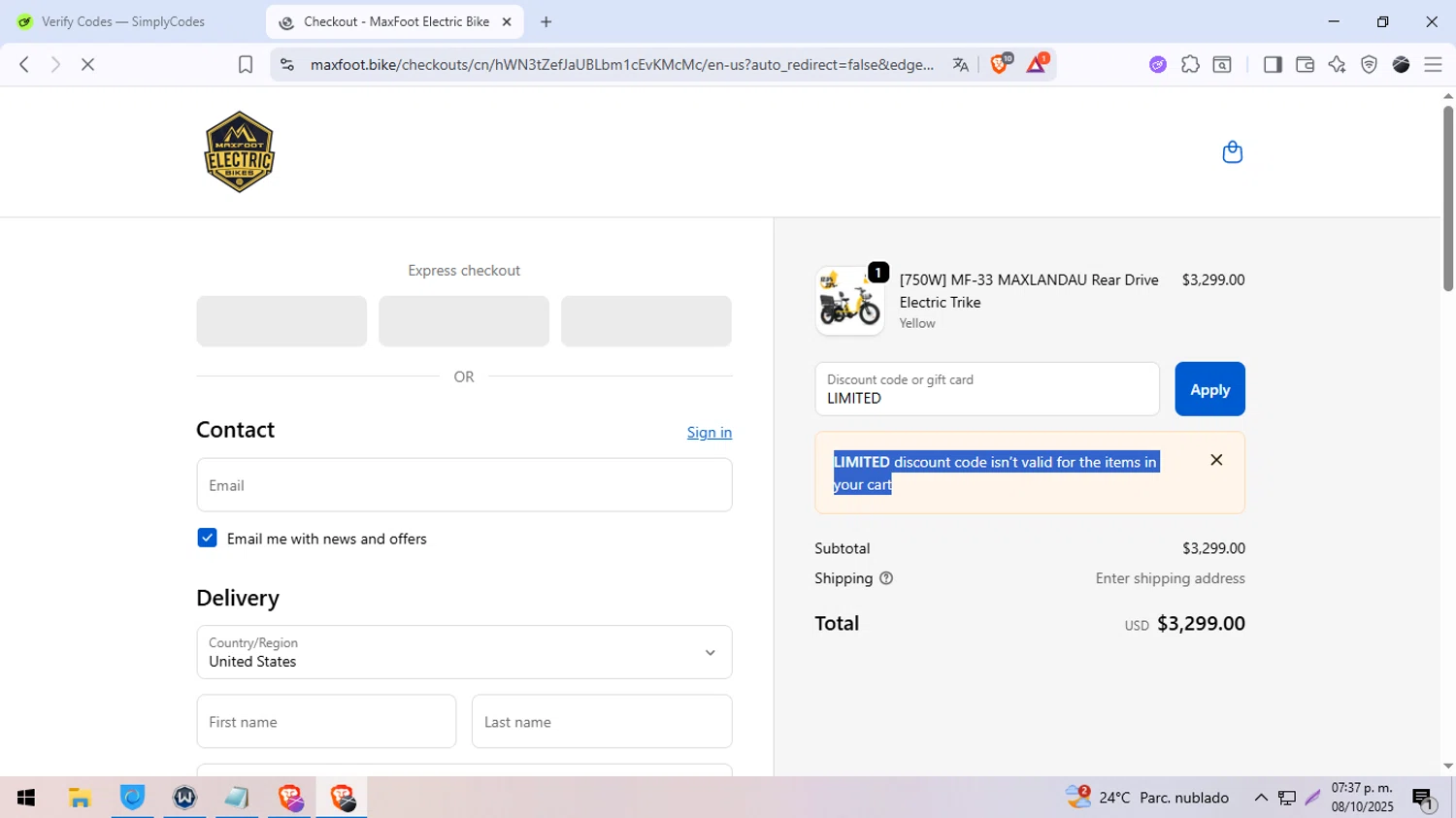Open the extensions puzzle icon
Image resolution: width=1456 pixels, height=818 pixels.
(1190, 64)
